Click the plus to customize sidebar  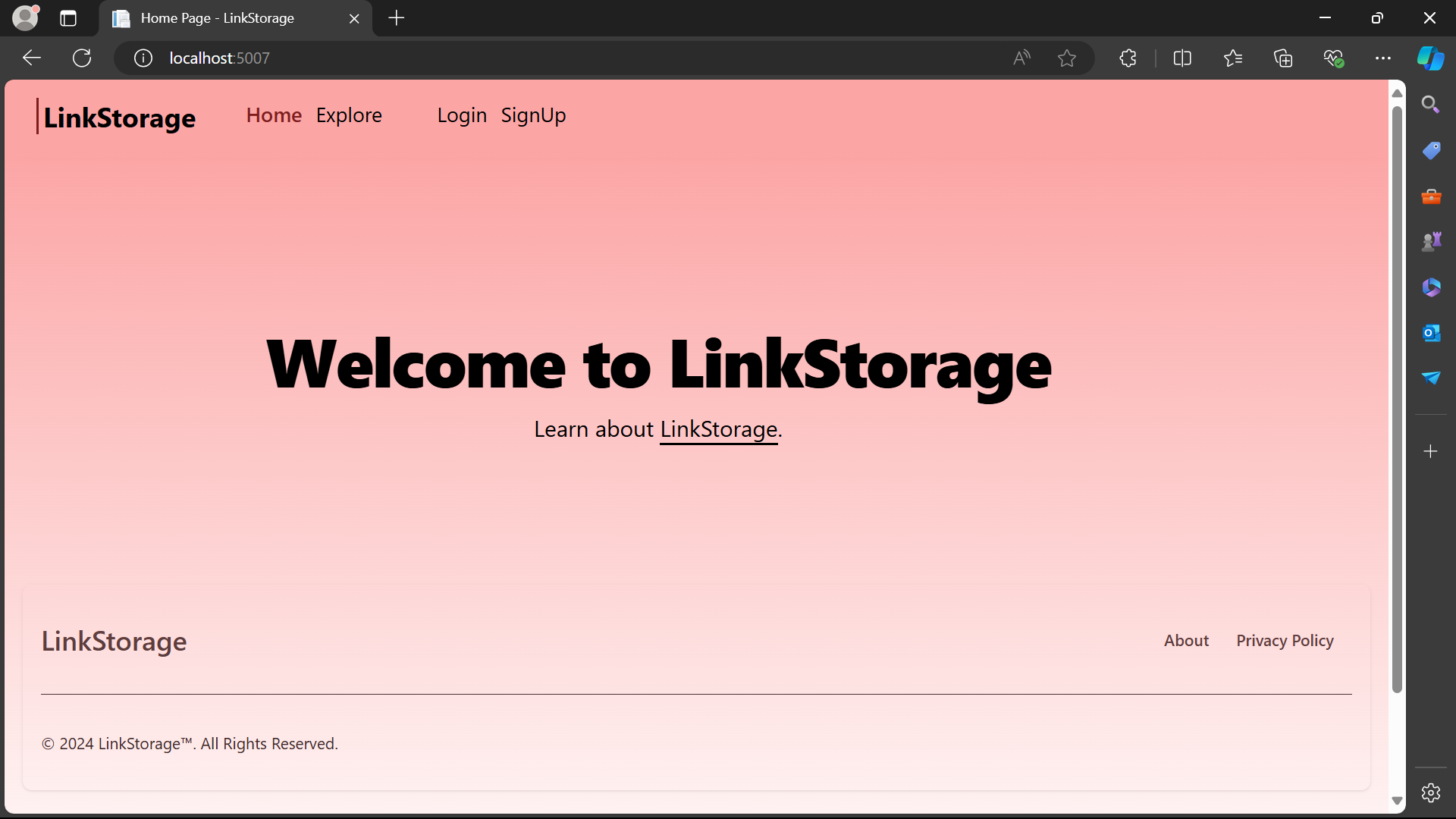coord(1431,452)
